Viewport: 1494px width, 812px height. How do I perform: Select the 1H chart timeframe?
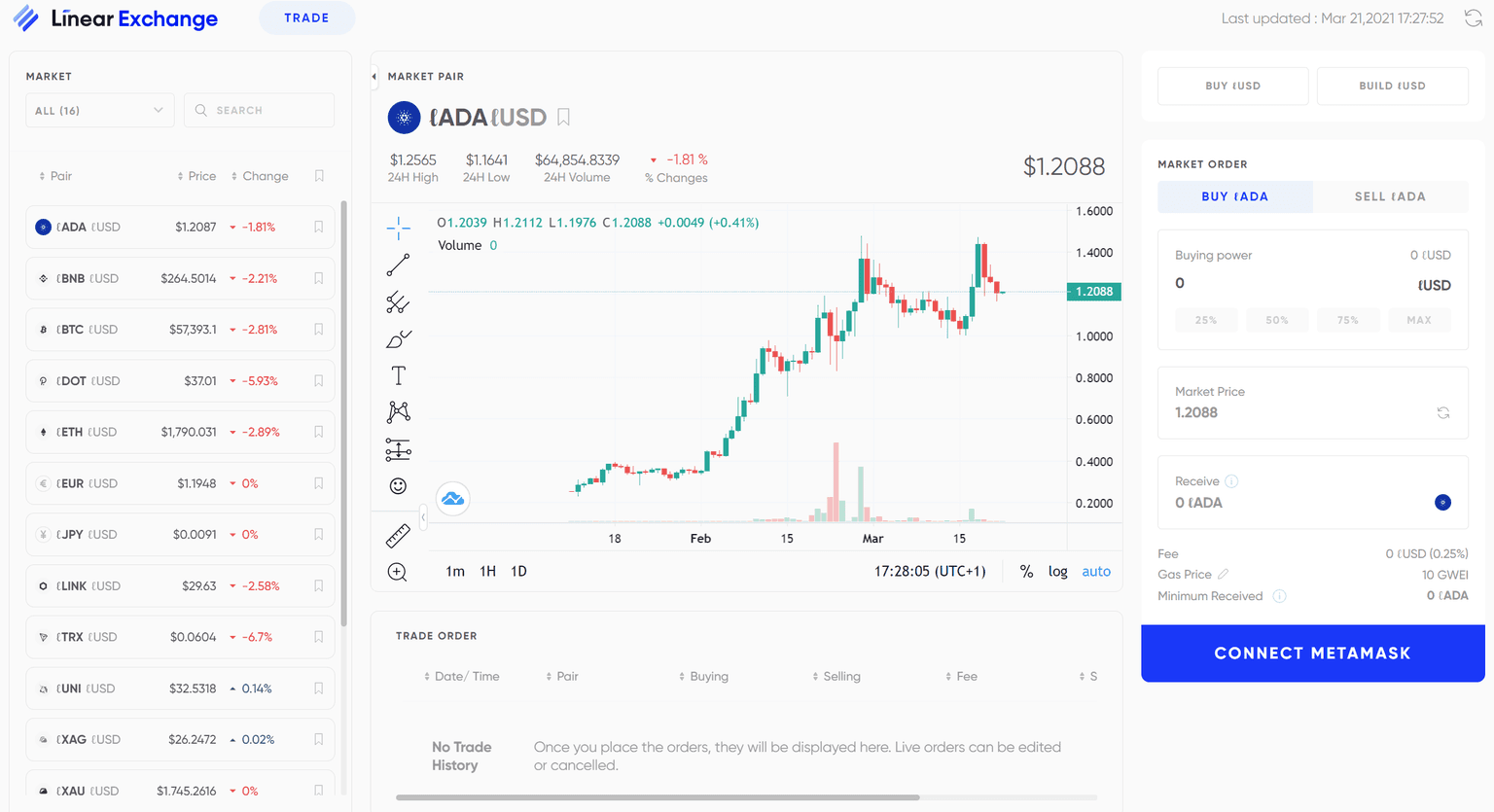[x=487, y=572]
